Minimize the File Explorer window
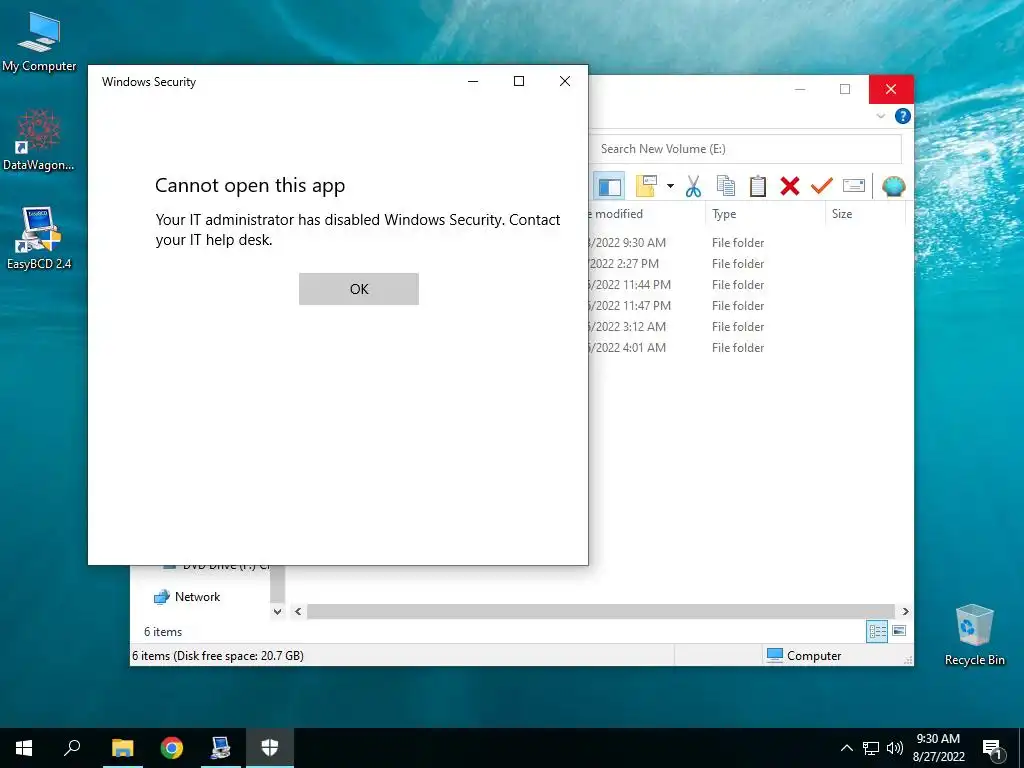The height and width of the screenshot is (768, 1024). 800,89
